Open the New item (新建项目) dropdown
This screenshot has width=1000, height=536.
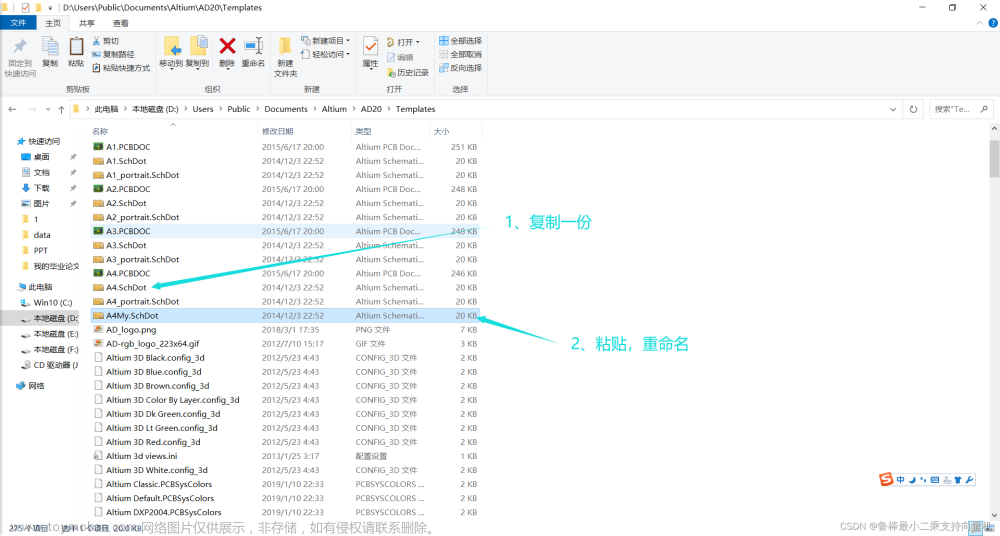pos(326,41)
